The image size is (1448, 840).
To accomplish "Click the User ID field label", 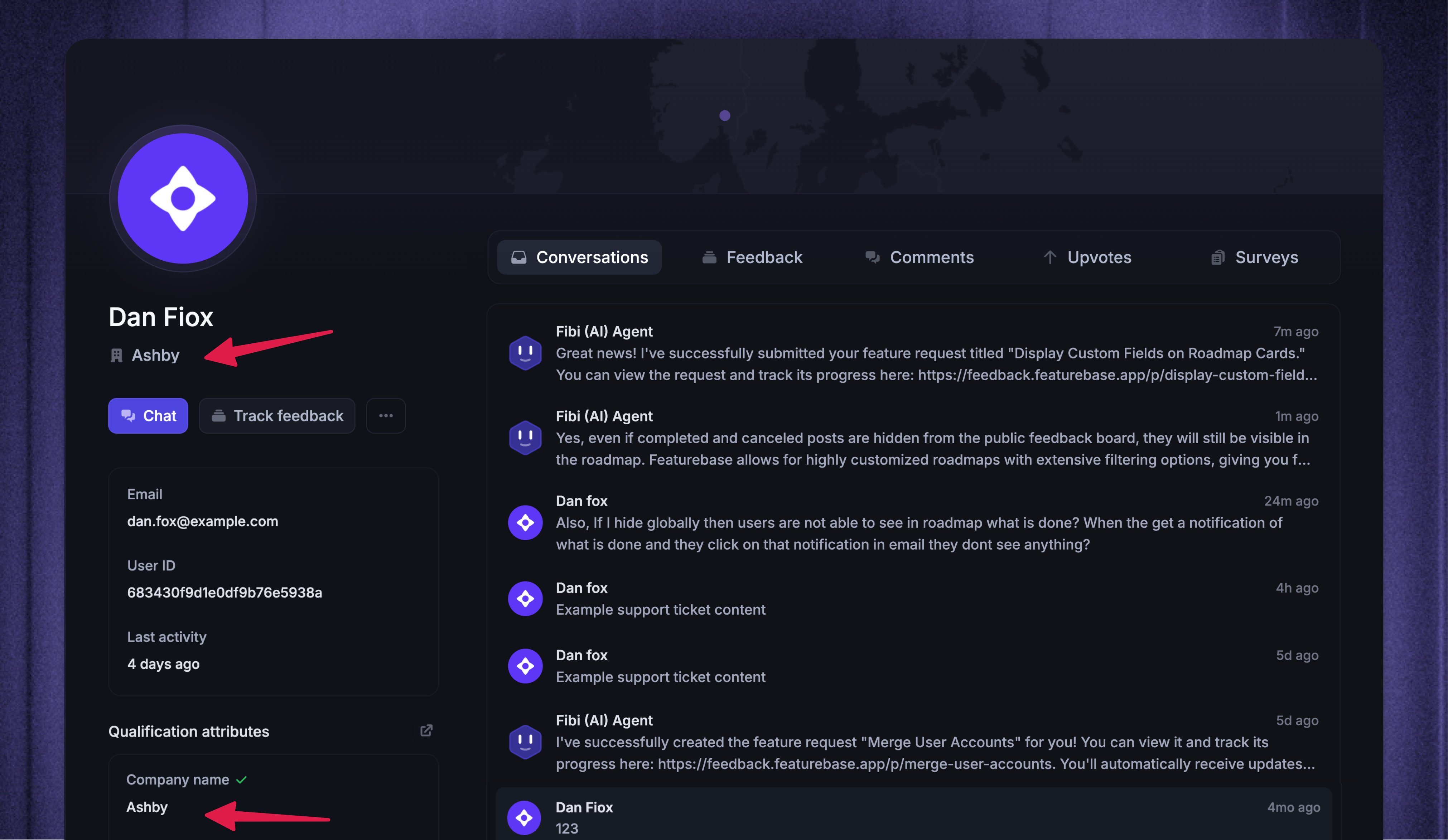I will click(151, 565).
